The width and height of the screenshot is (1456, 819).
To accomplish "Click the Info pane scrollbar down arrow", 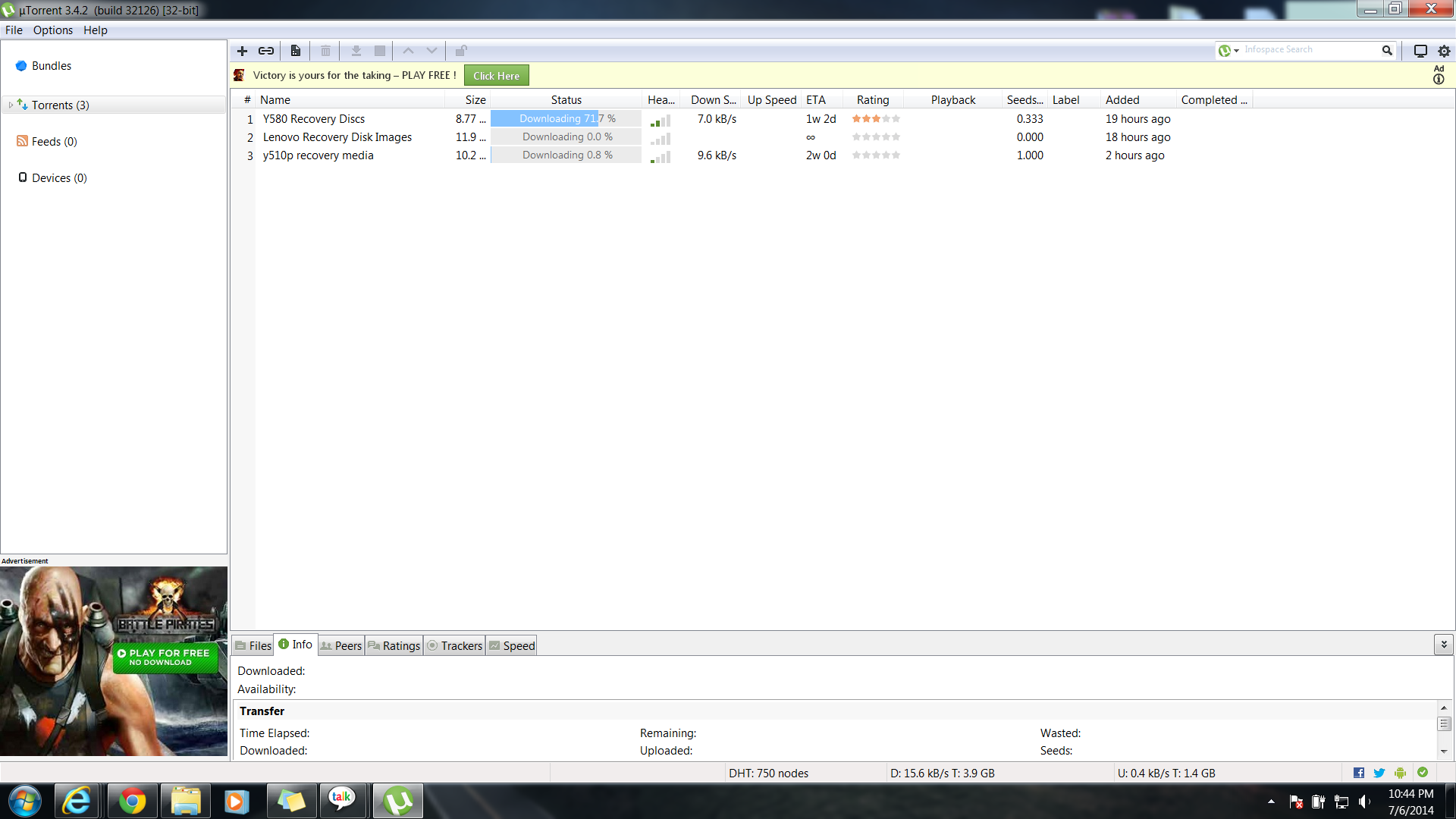I will pos(1444,752).
